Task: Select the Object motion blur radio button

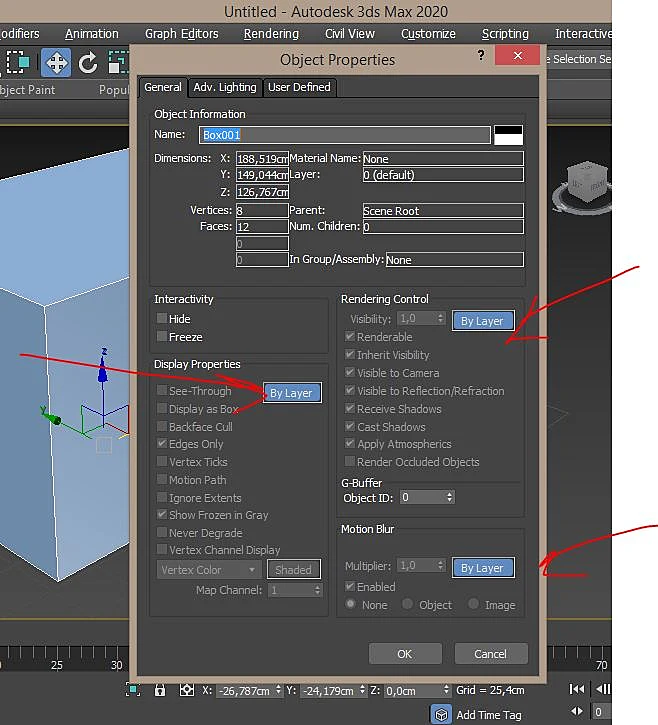Action: pos(407,604)
